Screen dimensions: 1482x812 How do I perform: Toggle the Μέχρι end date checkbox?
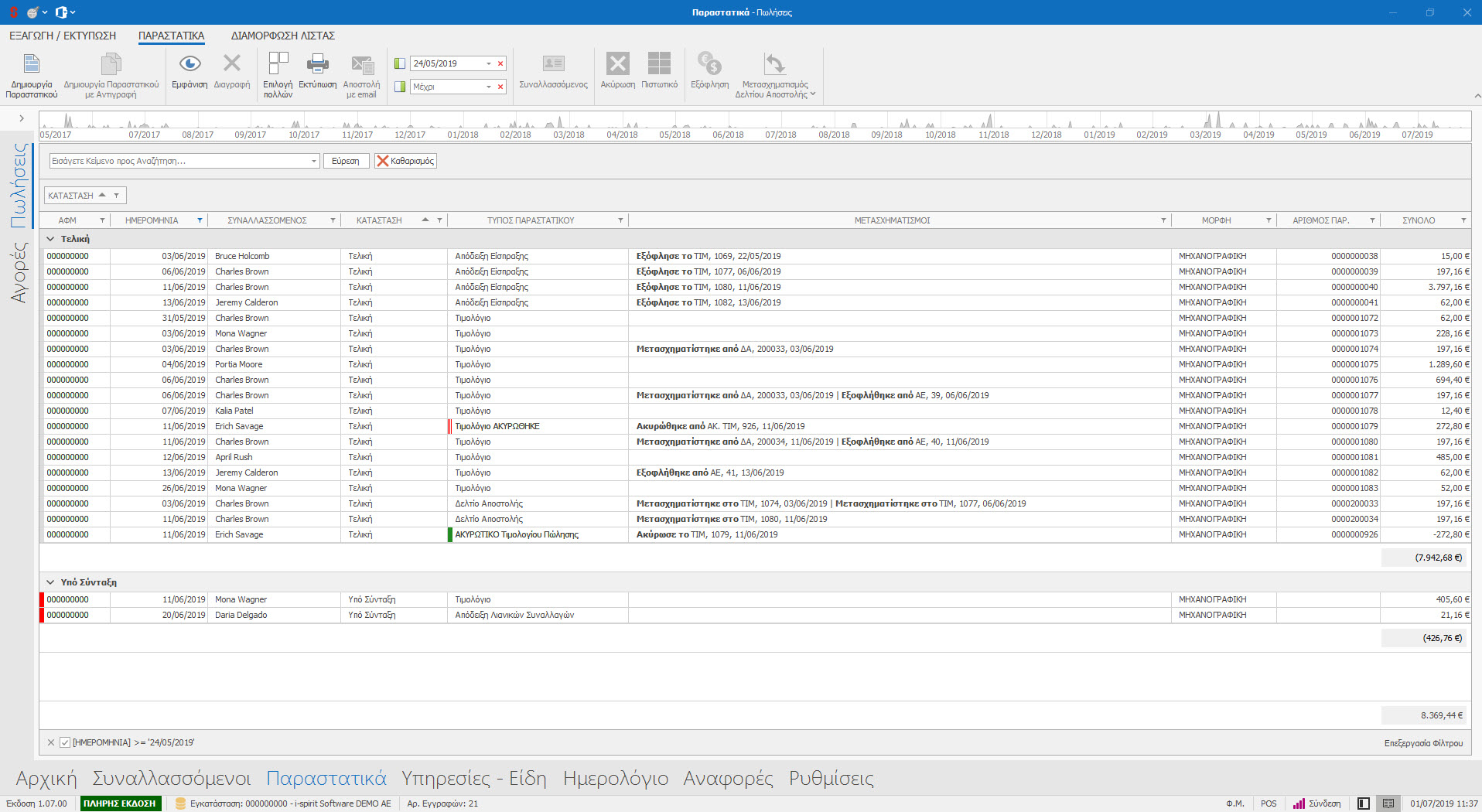(400, 87)
